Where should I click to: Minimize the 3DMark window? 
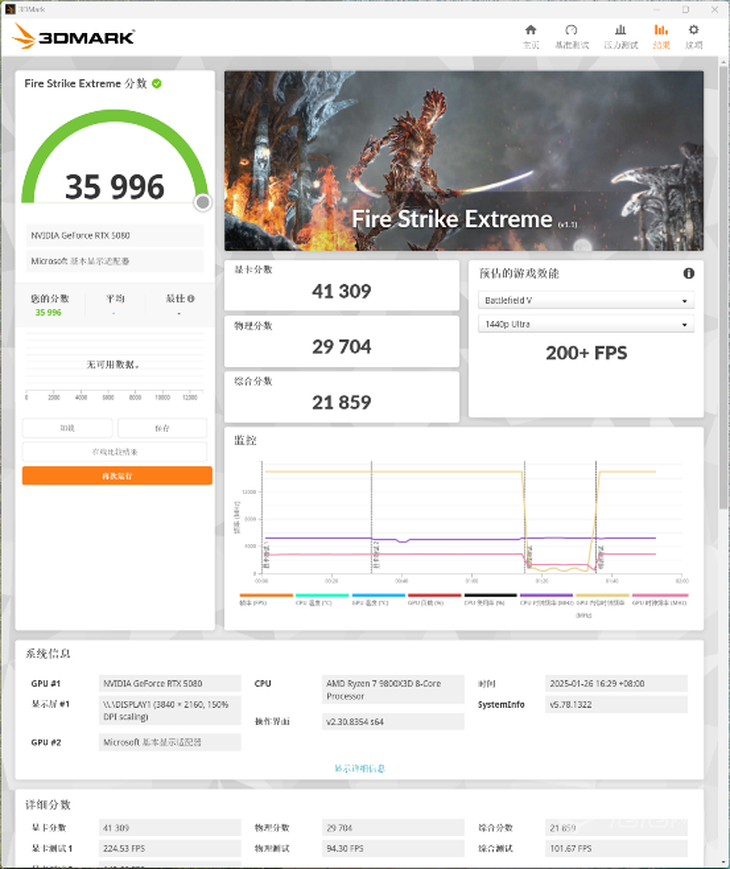point(657,9)
